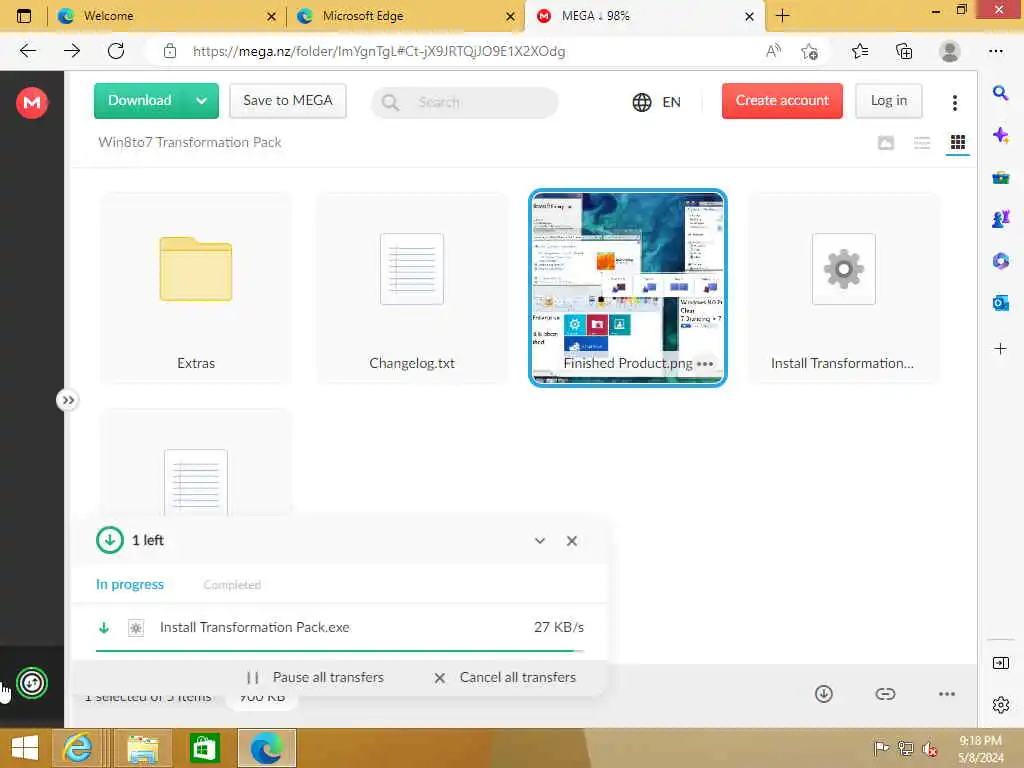Open more options dots in bottom bar
The width and height of the screenshot is (1024, 768).
click(946, 694)
